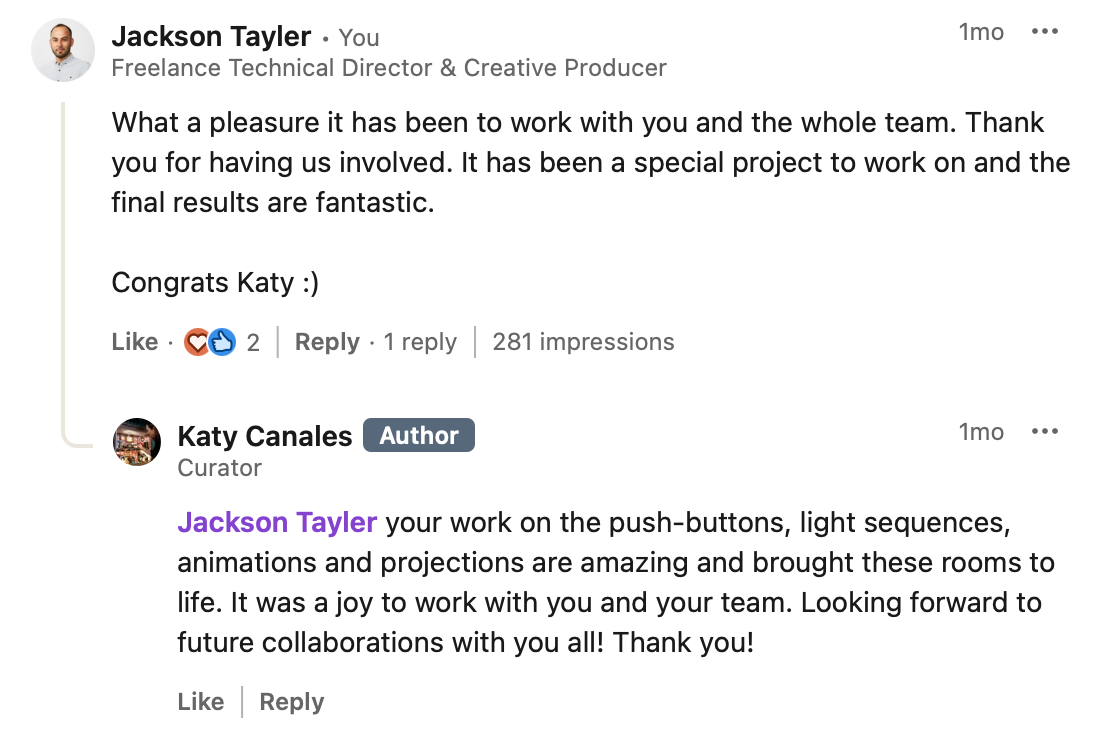The height and width of the screenshot is (748, 1106).
Task: Like Katy Canales's reply
Action: 200,702
